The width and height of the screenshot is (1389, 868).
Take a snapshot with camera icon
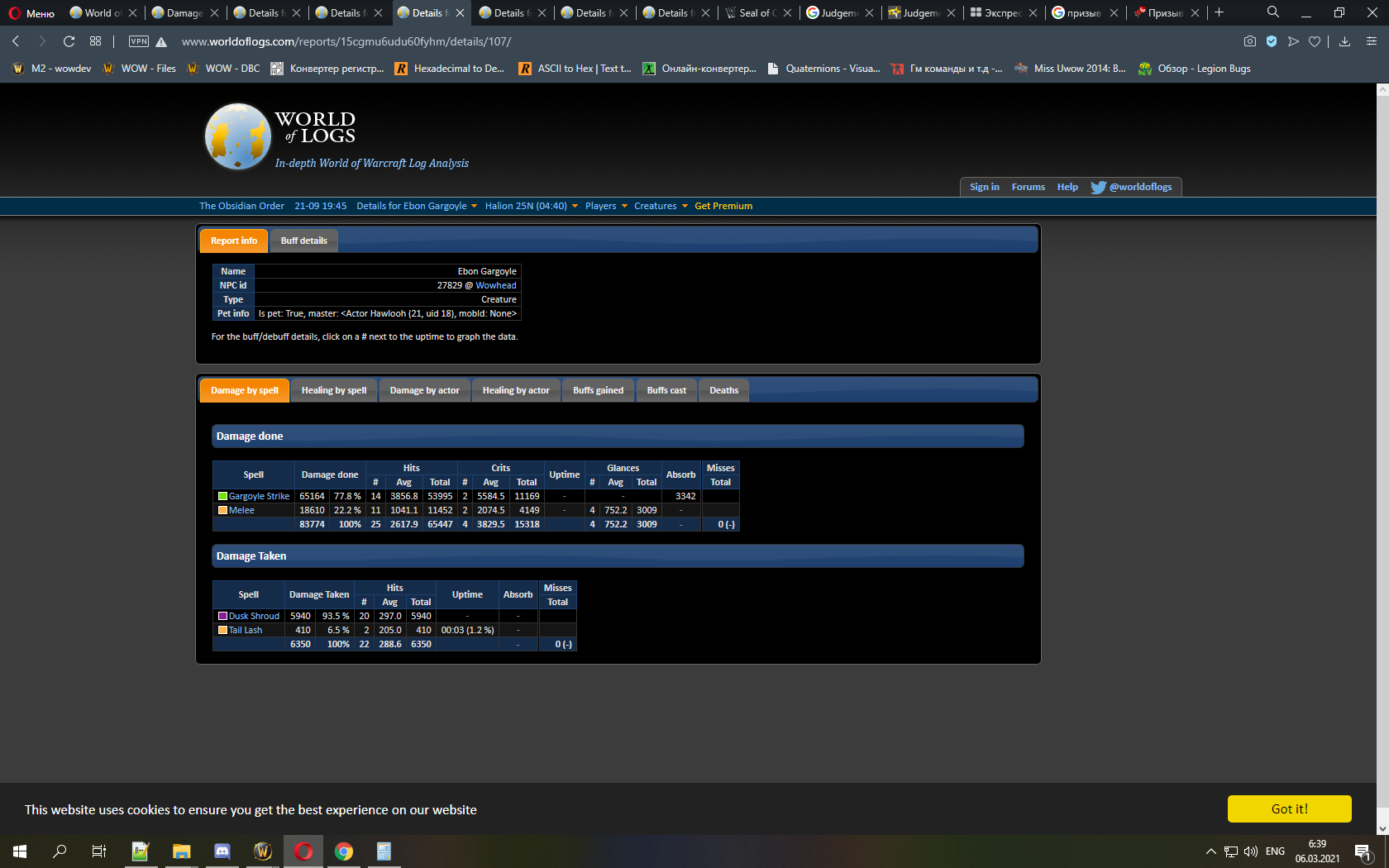click(x=1250, y=41)
